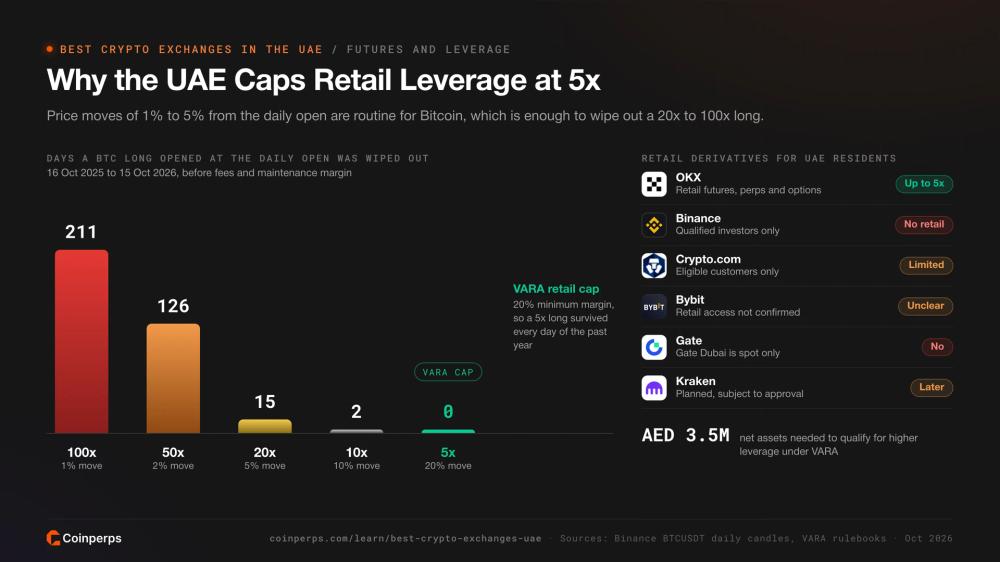Open the coinperps.com/learn URL in footer
Screen dimensions: 1000x562
tap(405, 538)
